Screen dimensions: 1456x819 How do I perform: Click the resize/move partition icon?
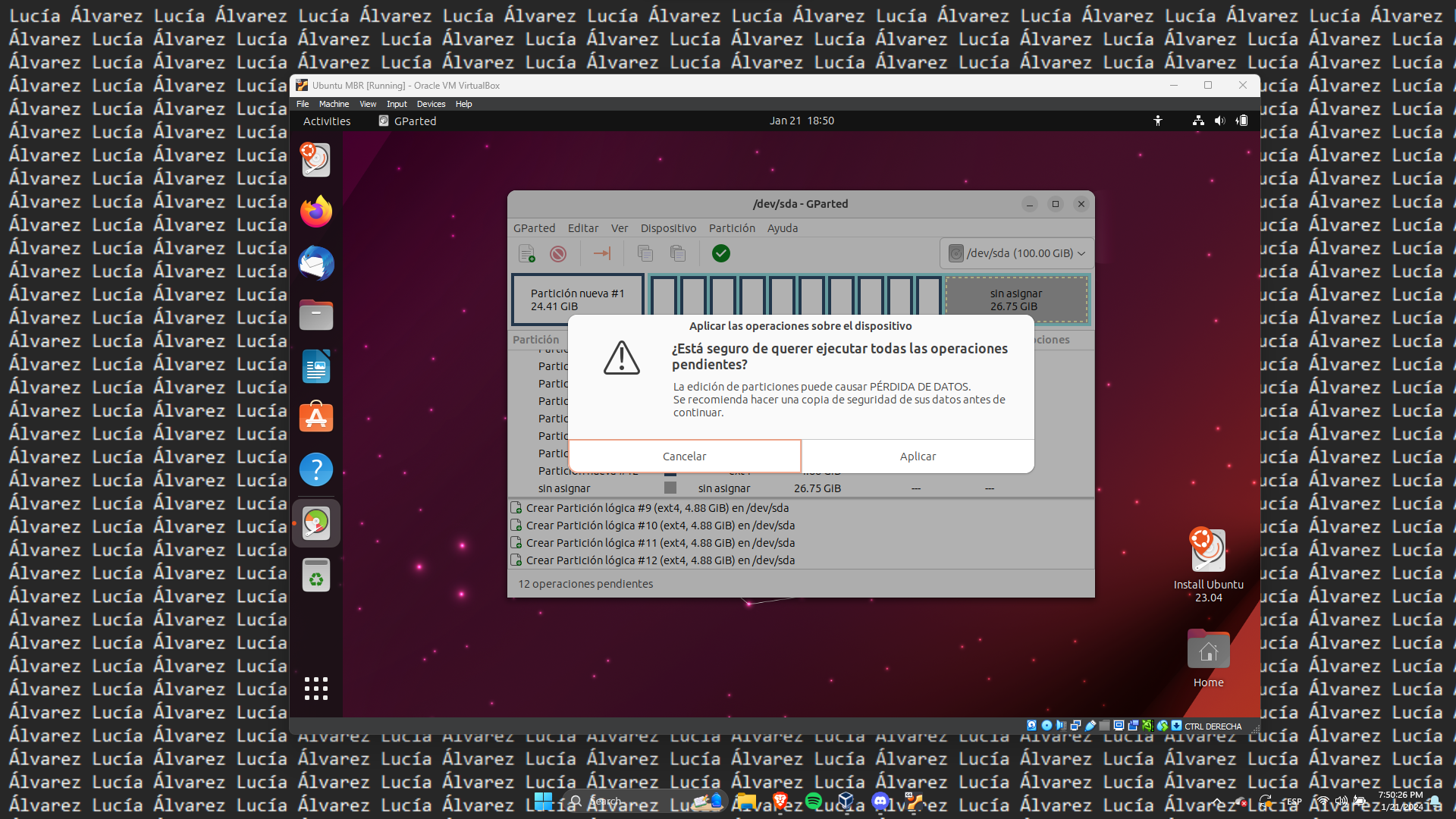[602, 253]
